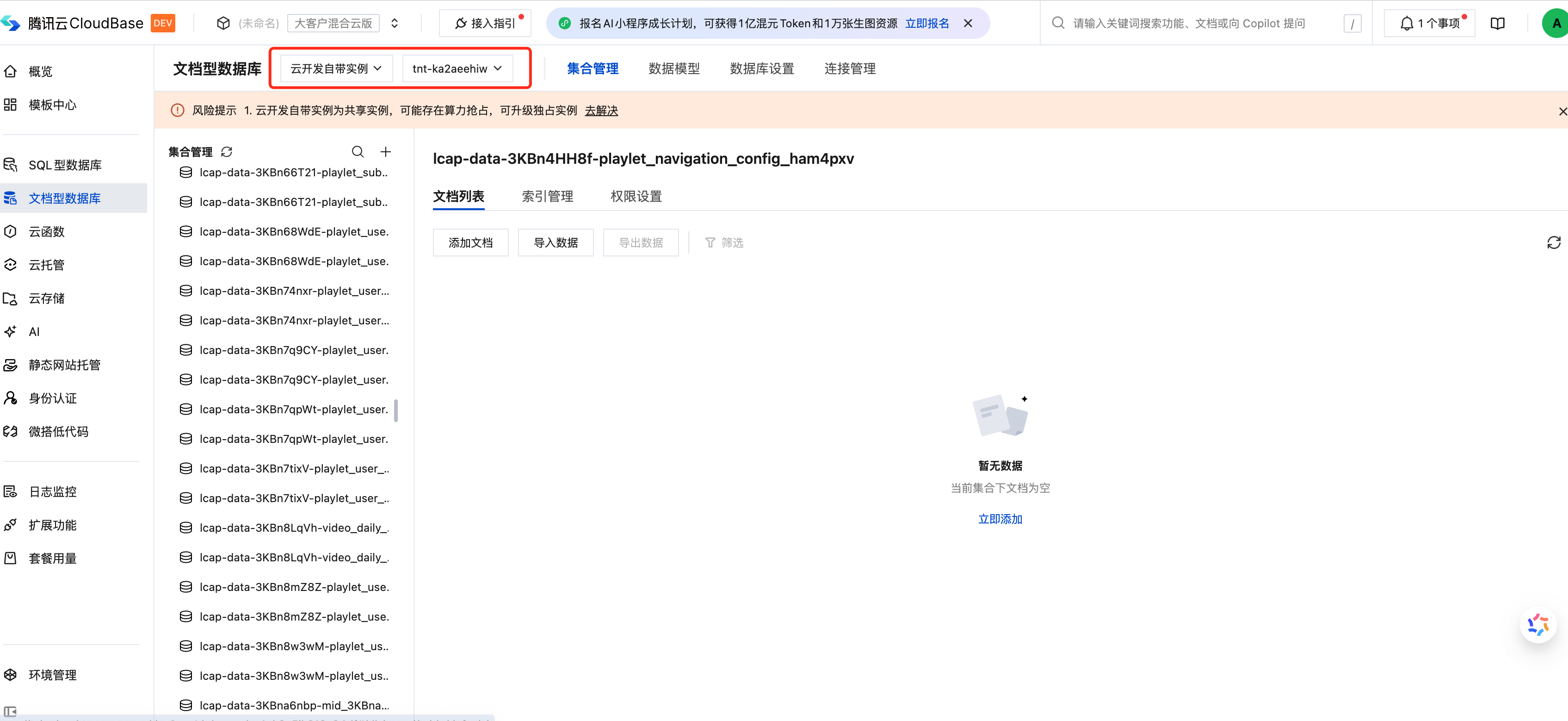Viewport: 1568px width, 721px height.
Task: Click the refresh icon beside 集合管理
Action: [x=227, y=152]
